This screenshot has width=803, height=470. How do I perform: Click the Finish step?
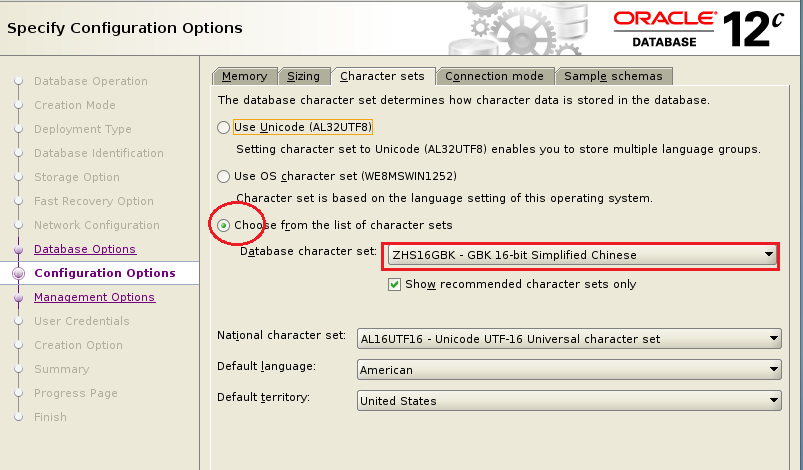coord(50,417)
